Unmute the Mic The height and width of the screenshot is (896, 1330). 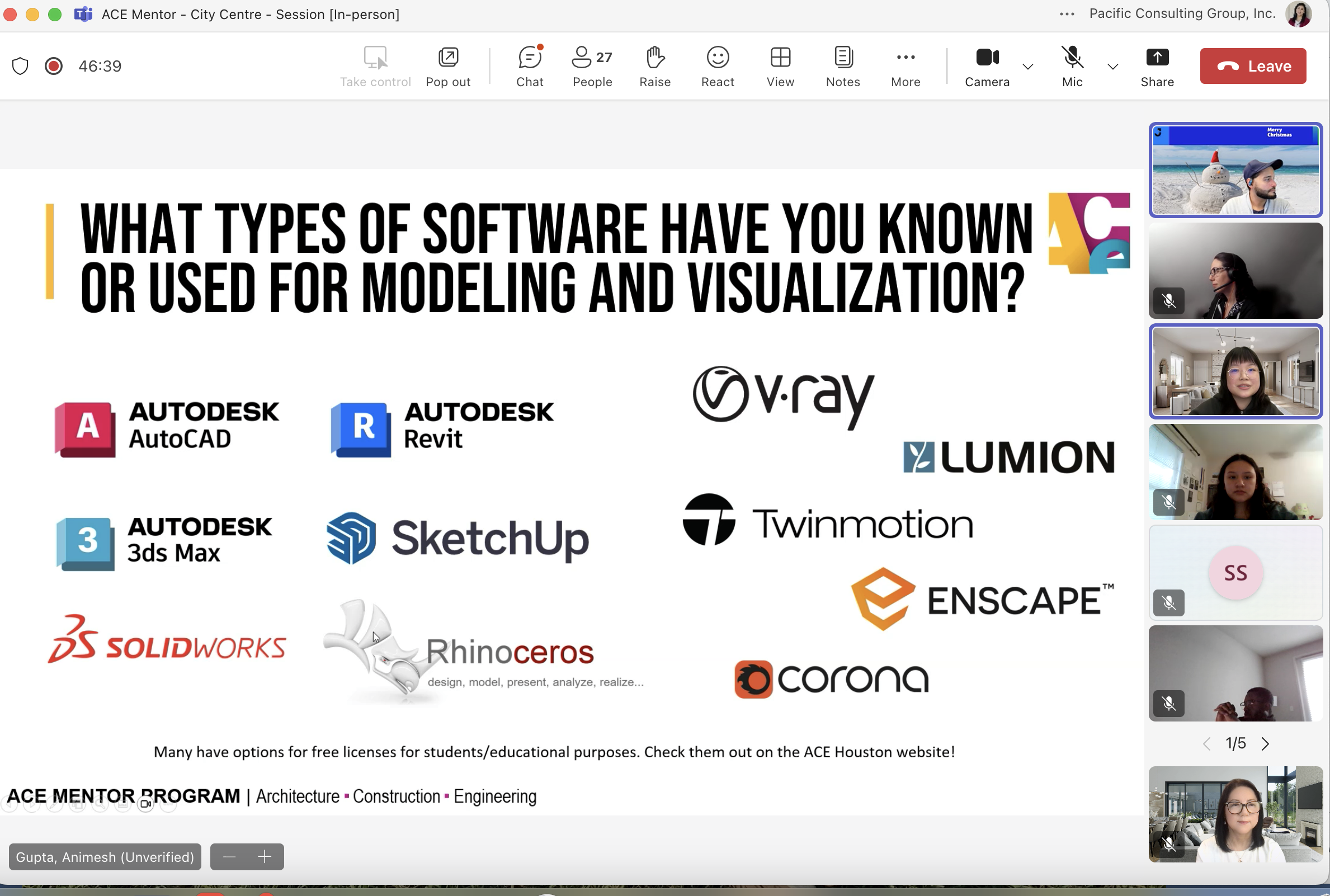(x=1072, y=67)
